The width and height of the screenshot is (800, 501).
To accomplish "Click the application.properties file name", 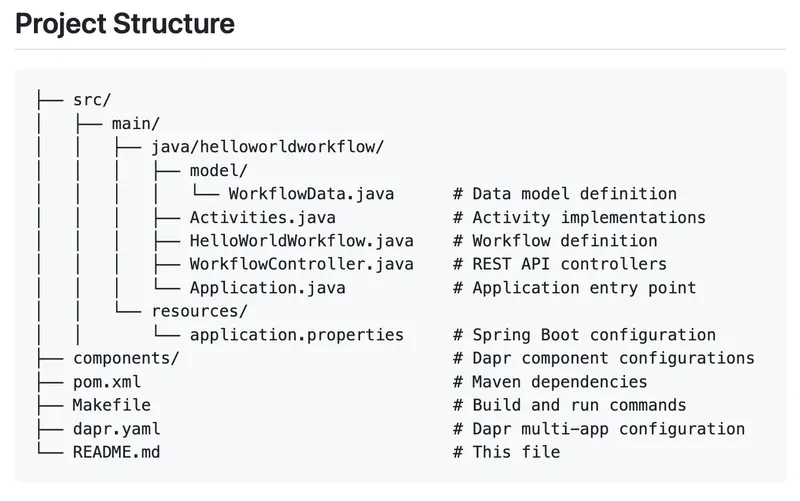I will (296, 335).
